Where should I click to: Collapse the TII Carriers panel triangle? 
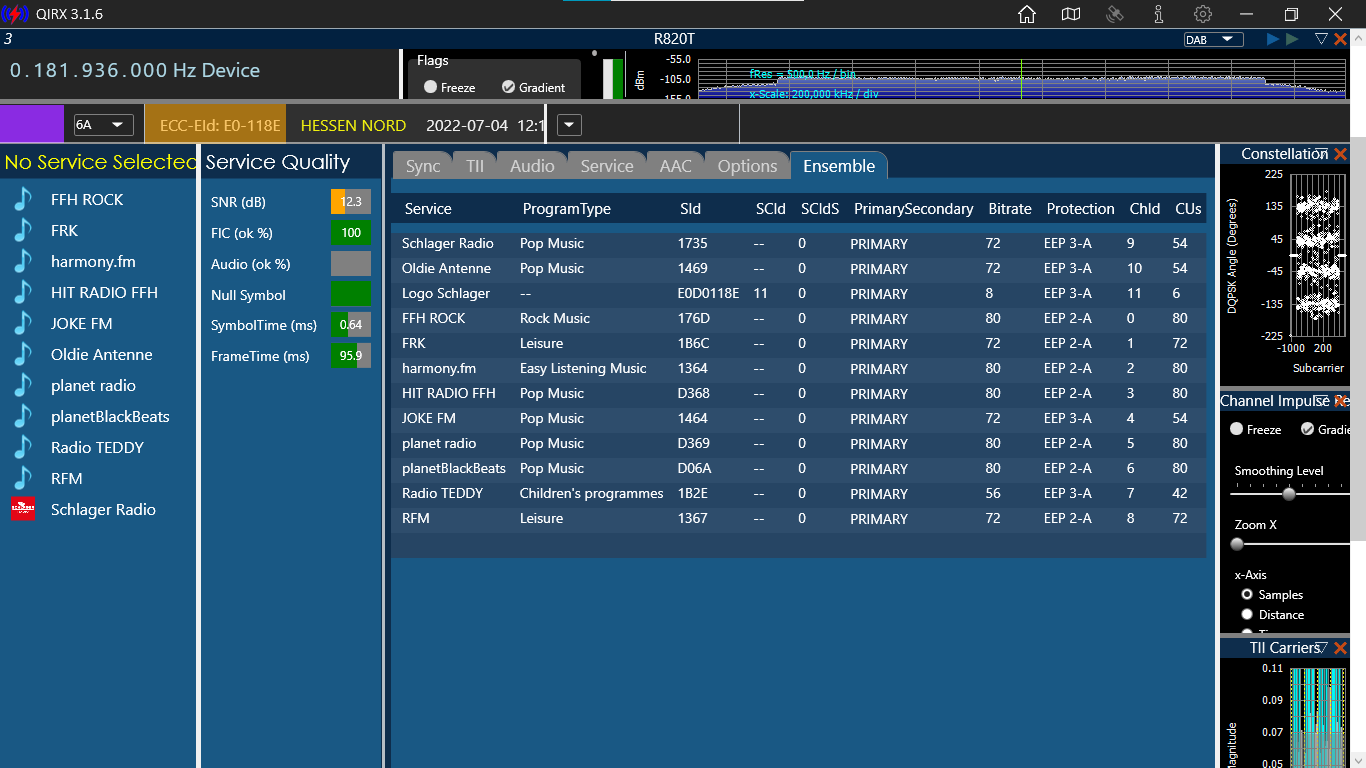pyautogui.click(x=1322, y=647)
